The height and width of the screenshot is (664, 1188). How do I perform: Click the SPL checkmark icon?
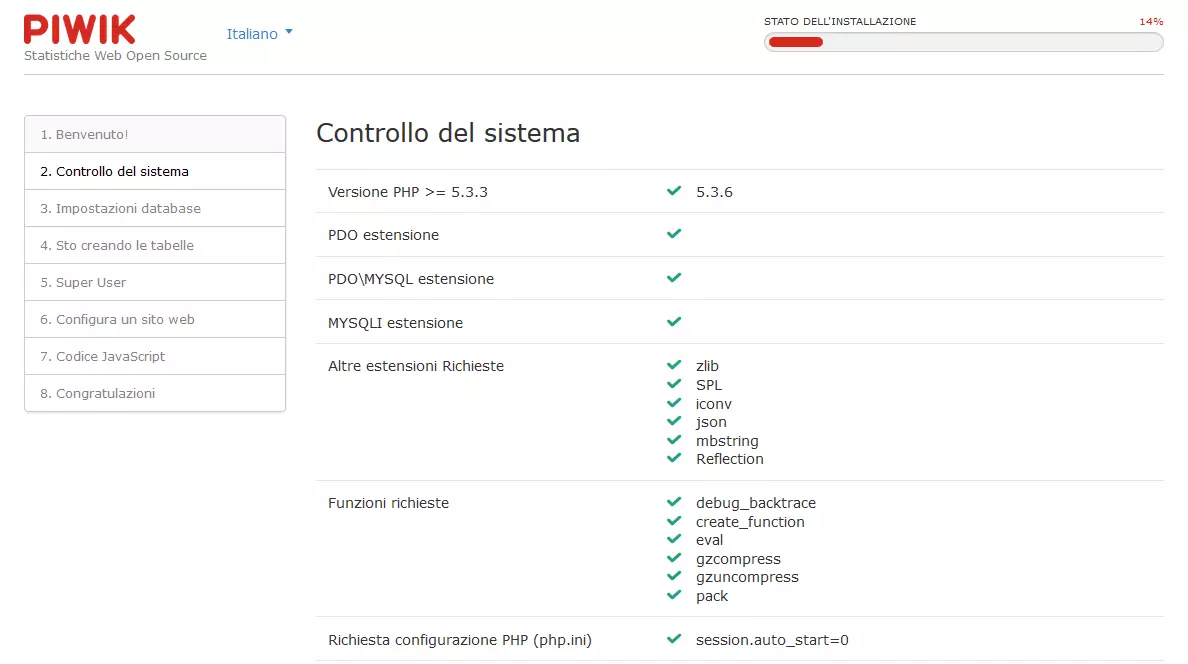(x=674, y=384)
